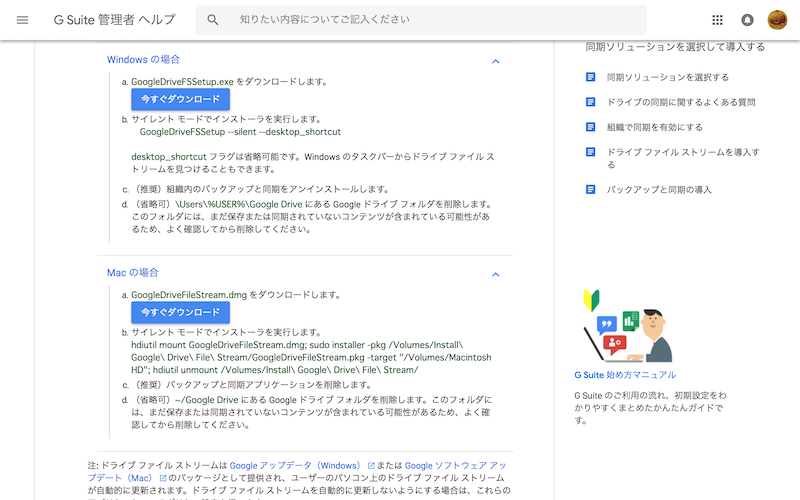Focus the help search input field
800x500 pixels.
click(421, 20)
